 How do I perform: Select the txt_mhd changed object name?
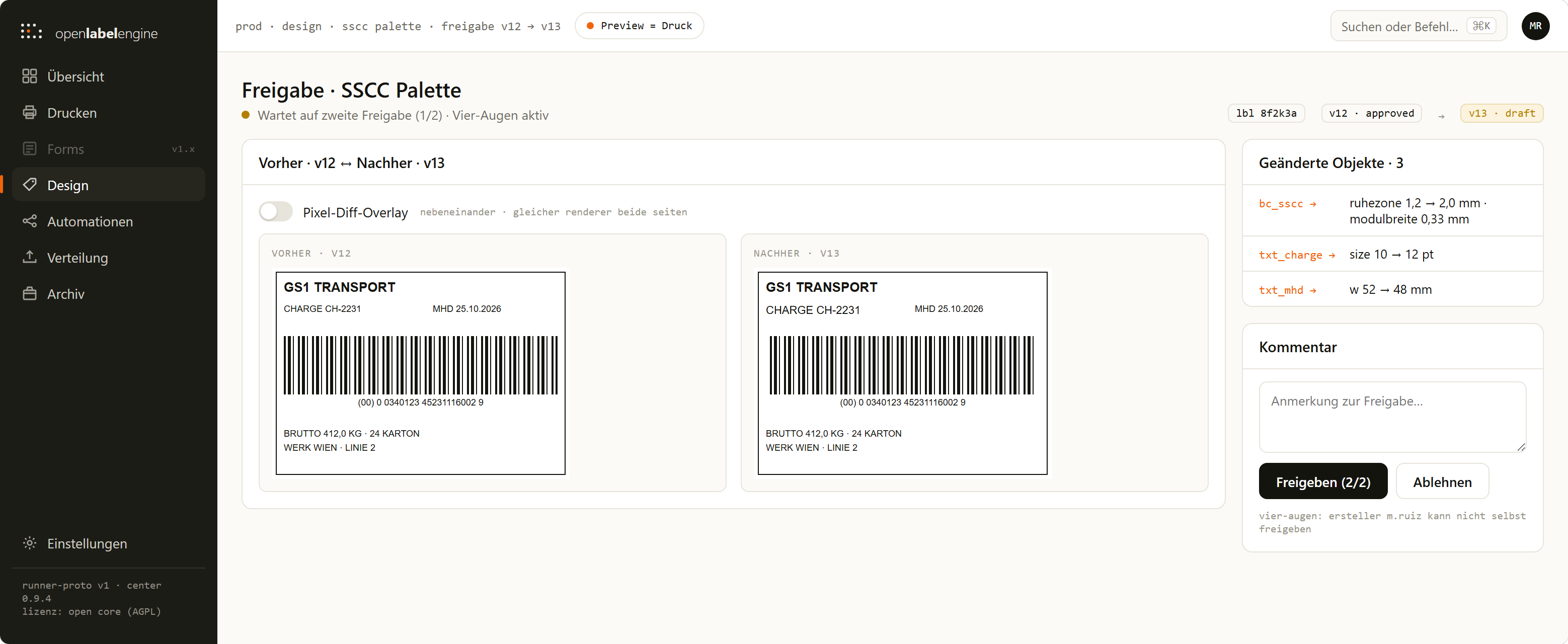coord(1281,290)
